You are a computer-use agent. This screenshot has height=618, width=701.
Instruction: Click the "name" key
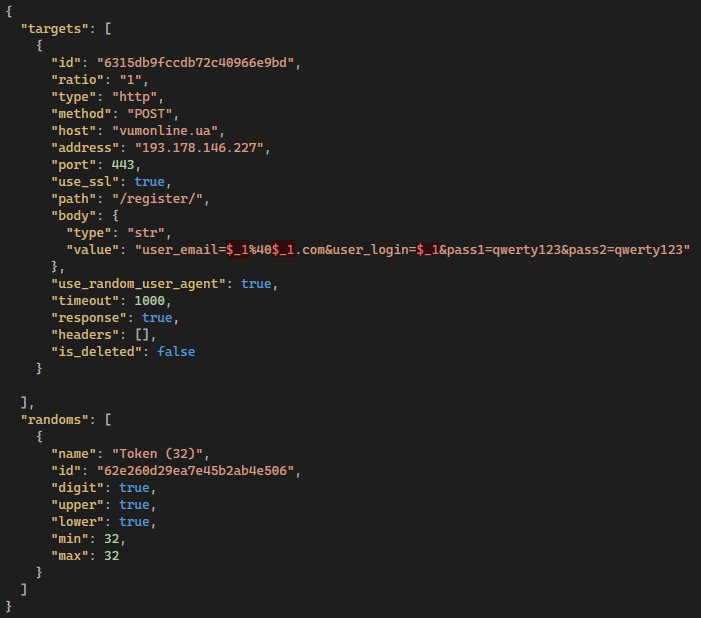pyautogui.click(x=74, y=453)
